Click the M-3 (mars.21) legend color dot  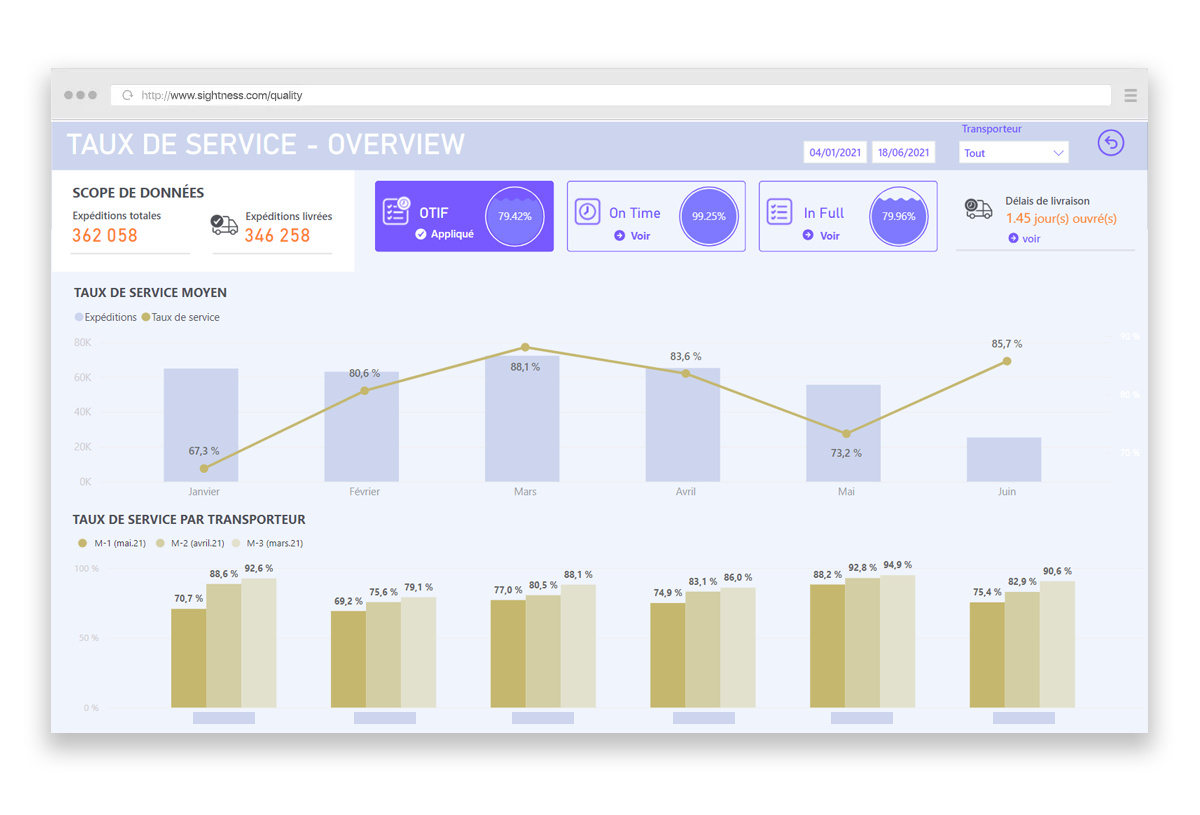(236, 543)
